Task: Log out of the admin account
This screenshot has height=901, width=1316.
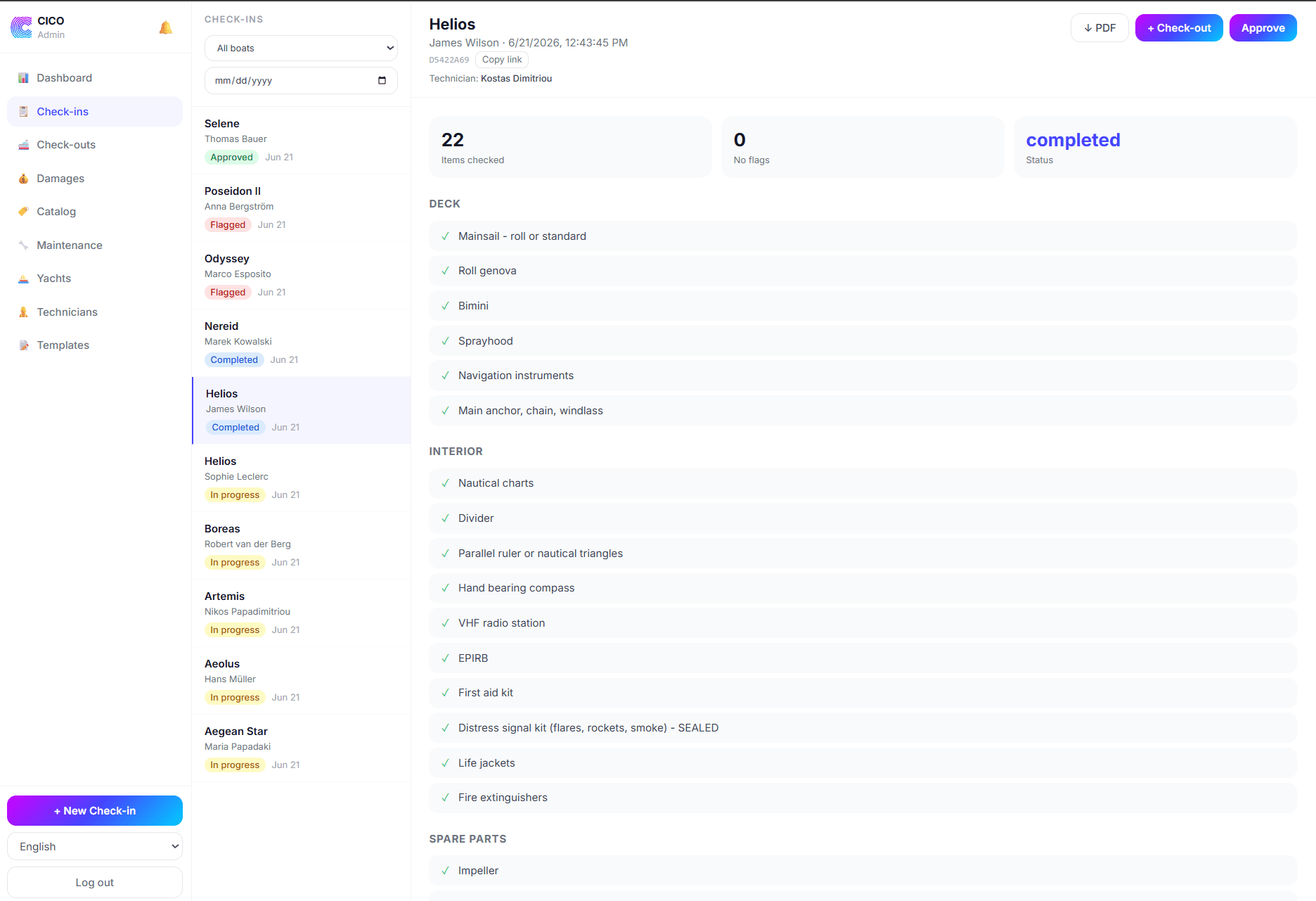Action: [x=95, y=883]
